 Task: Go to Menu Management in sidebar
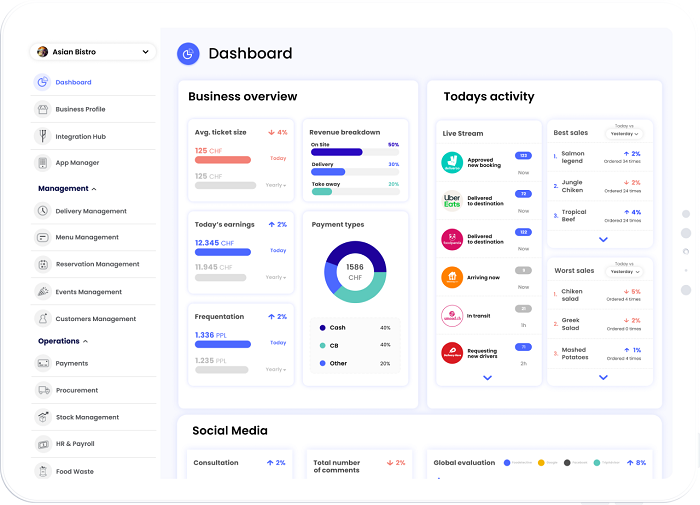[86, 238]
